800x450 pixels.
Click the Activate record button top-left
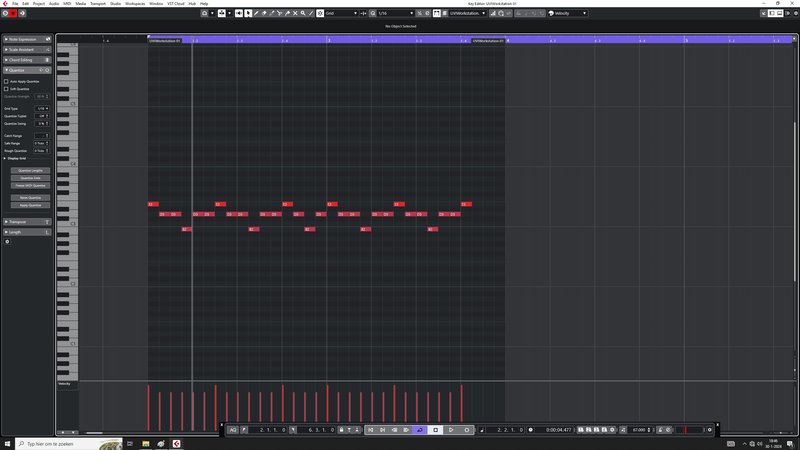click(x=13, y=13)
